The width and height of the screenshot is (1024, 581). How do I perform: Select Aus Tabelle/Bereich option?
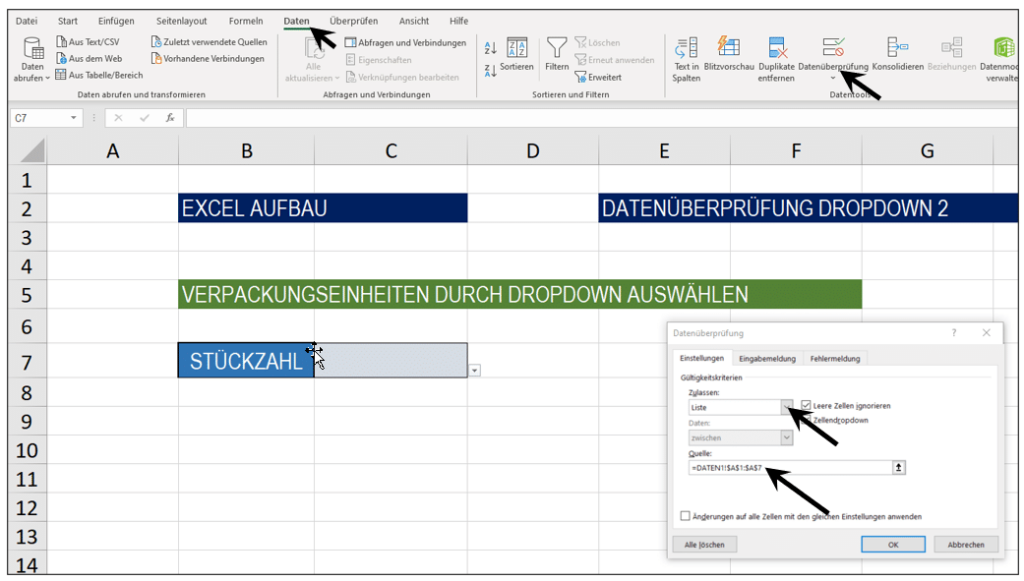pyautogui.click(x=99, y=75)
